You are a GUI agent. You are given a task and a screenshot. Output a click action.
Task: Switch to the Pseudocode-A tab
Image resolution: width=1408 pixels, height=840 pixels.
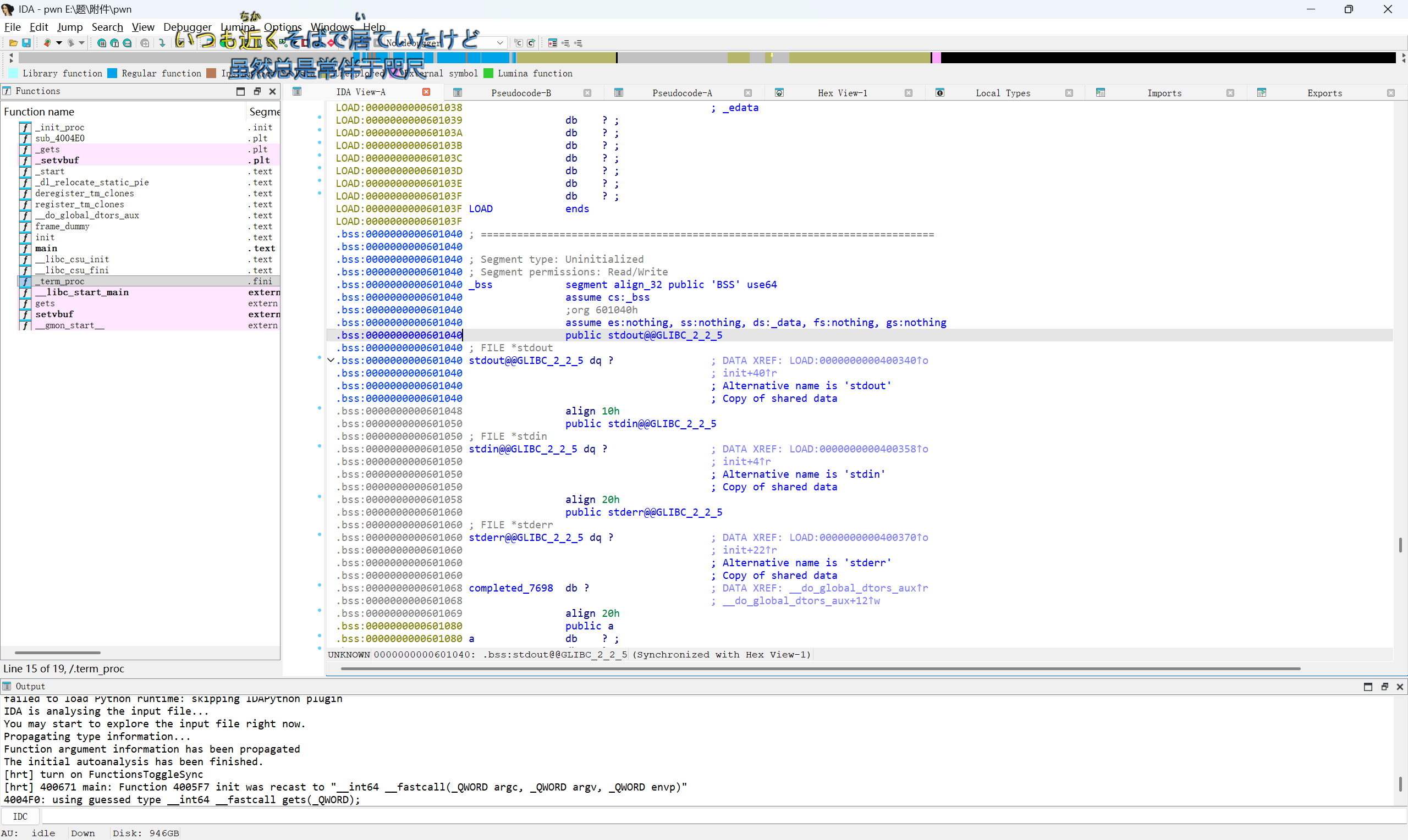[x=681, y=93]
